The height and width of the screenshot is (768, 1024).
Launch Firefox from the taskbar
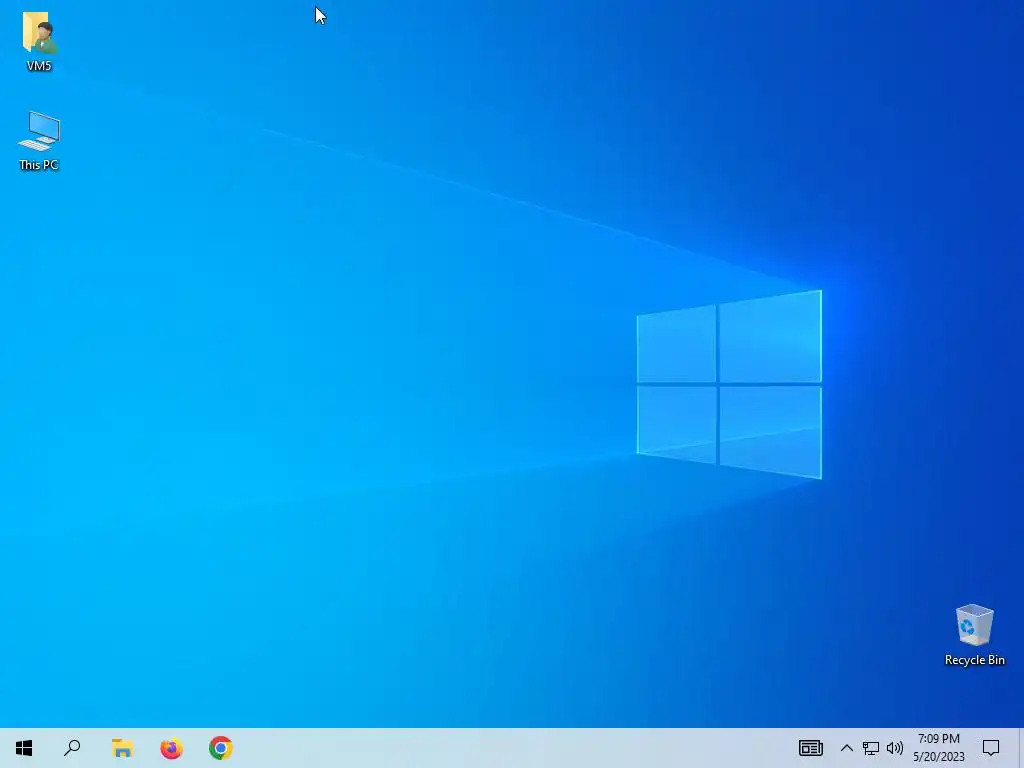(x=171, y=748)
